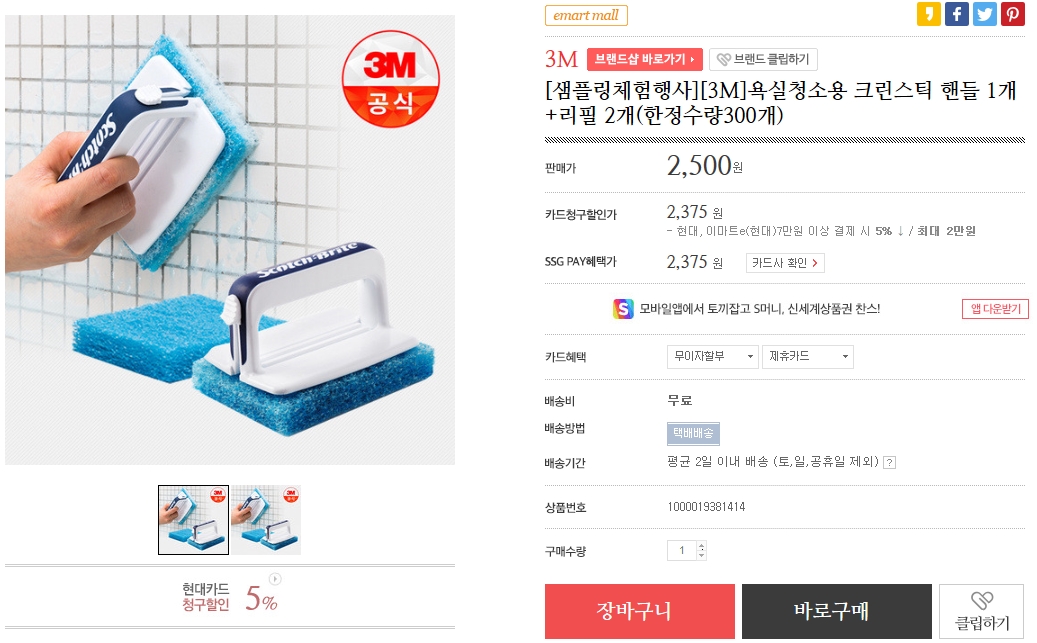
Task: Click the SSG Pay 'S' app icon
Action: pyautogui.click(x=623, y=309)
